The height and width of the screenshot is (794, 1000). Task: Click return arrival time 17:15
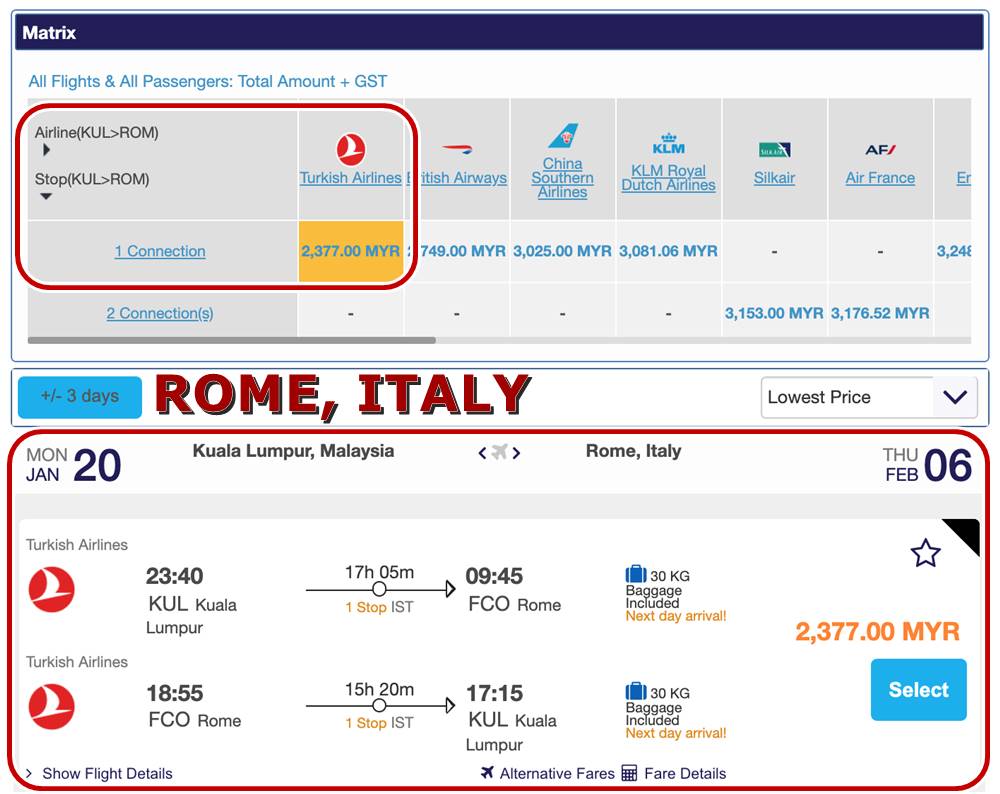[494, 693]
